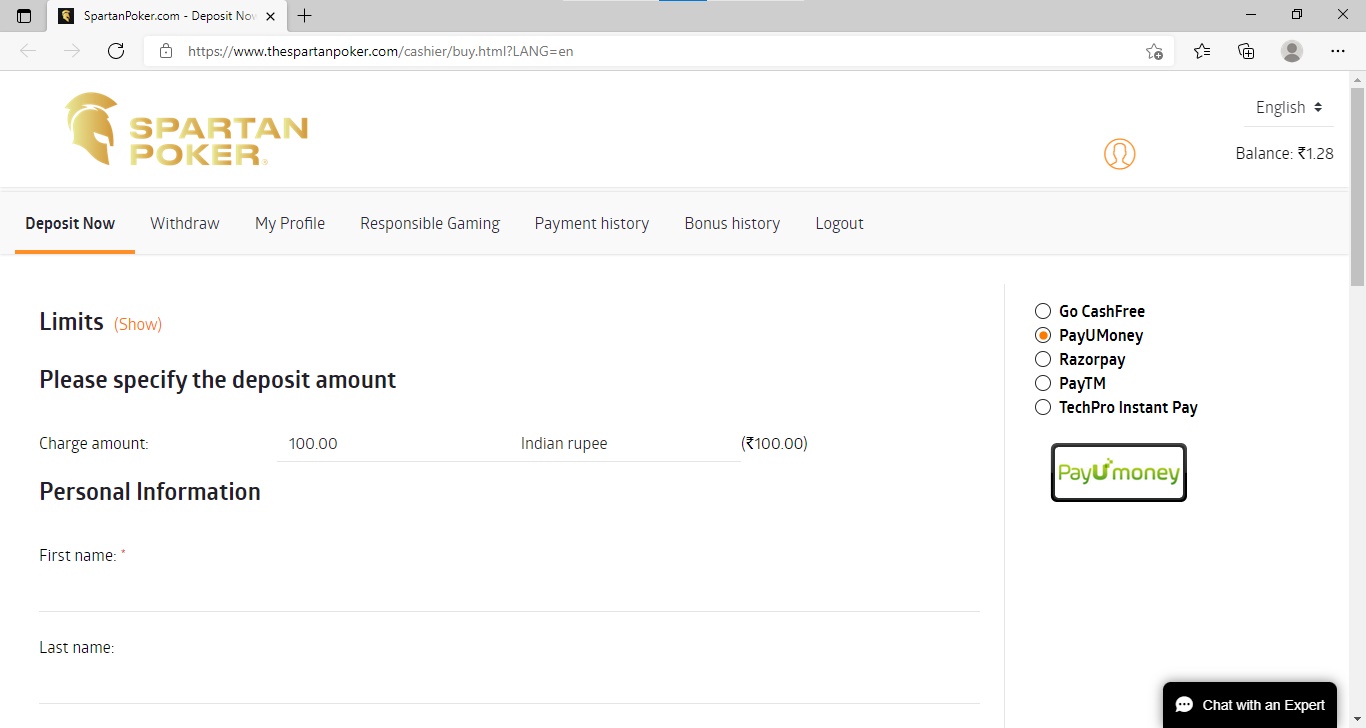The image size is (1366, 728).
Task: Click the Personal Information heading
Action: coord(150,491)
